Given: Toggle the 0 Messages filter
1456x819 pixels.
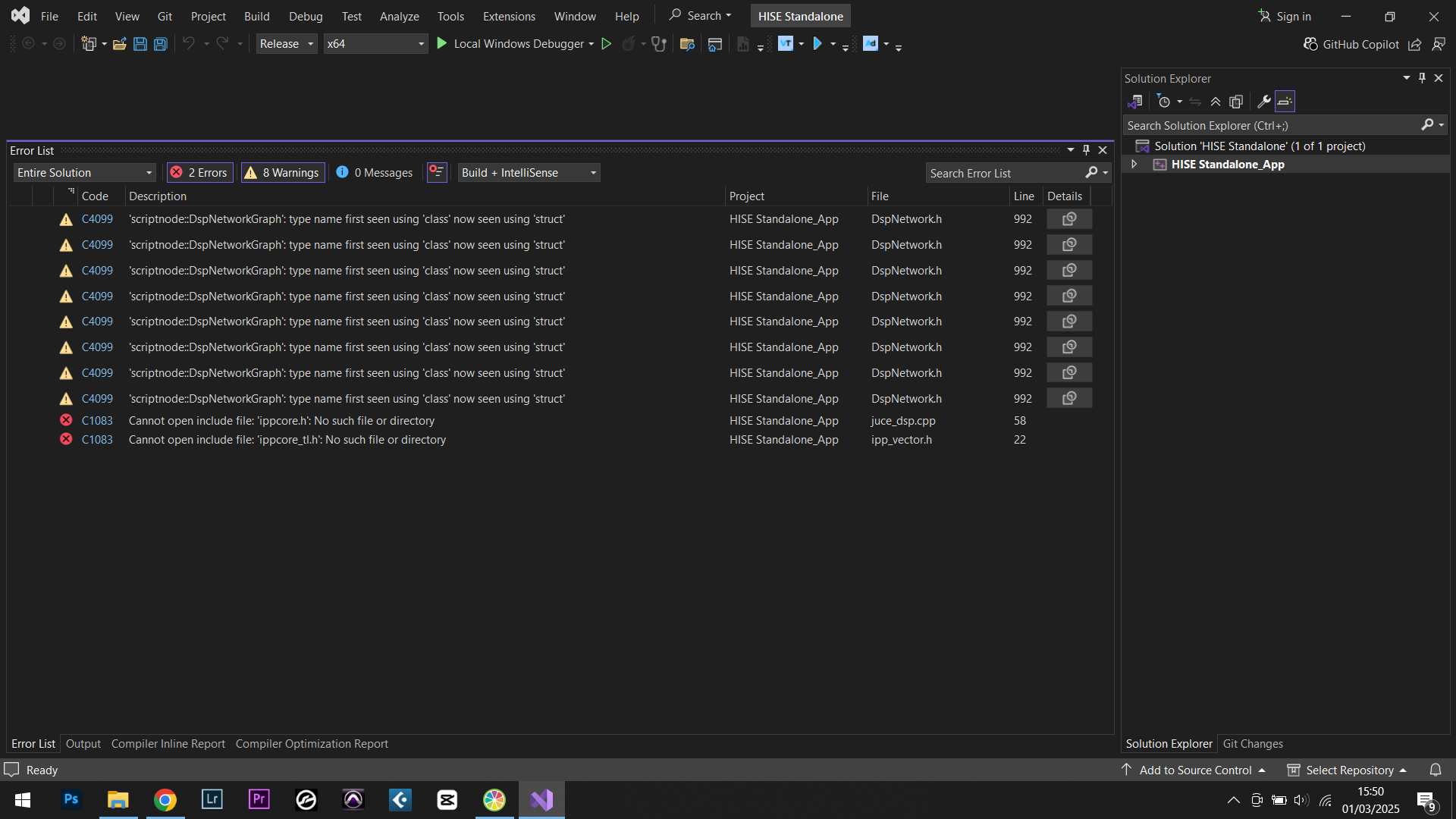Looking at the screenshot, I should (x=375, y=173).
